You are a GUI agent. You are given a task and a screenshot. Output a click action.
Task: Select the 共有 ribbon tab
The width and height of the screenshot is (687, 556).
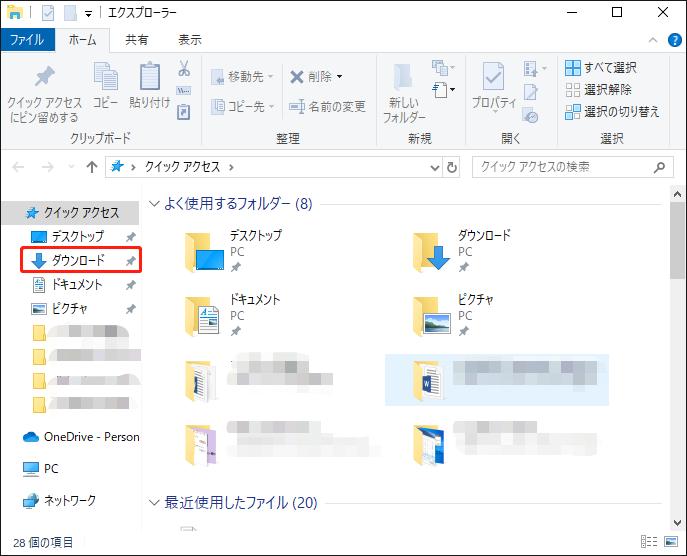(x=137, y=40)
